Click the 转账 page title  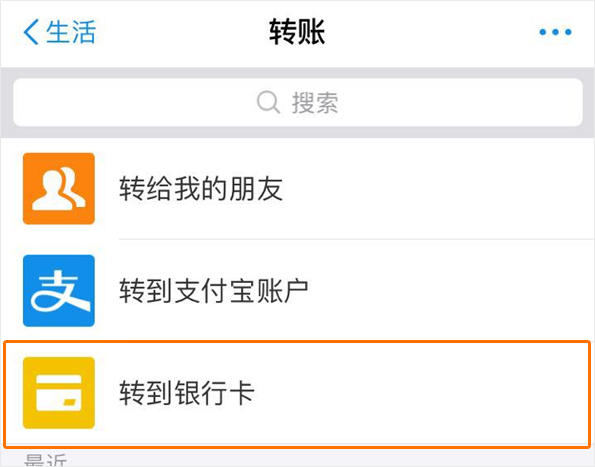click(297, 32)
